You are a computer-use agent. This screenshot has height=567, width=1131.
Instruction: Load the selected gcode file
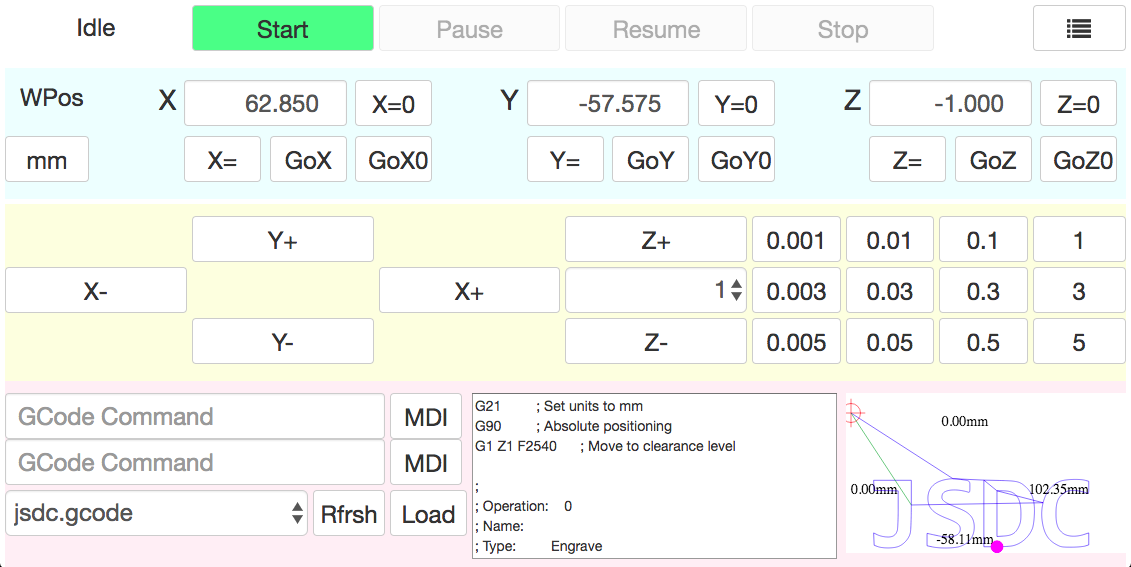pyautogui.click(x=428, y=514)
